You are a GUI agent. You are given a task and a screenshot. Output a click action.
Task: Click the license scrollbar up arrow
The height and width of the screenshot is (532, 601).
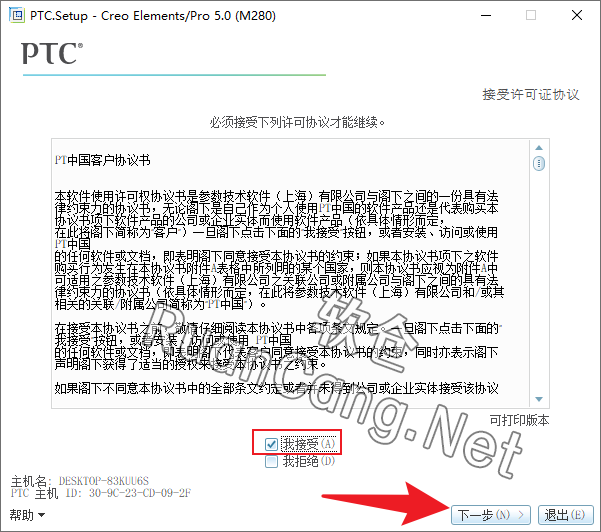[538, 146]
